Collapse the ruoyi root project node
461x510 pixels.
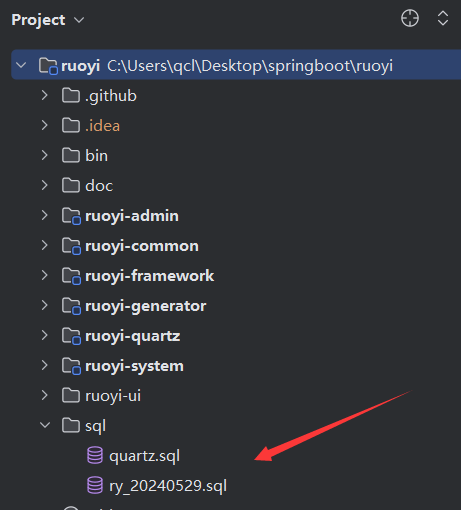[x=21, y=65]
